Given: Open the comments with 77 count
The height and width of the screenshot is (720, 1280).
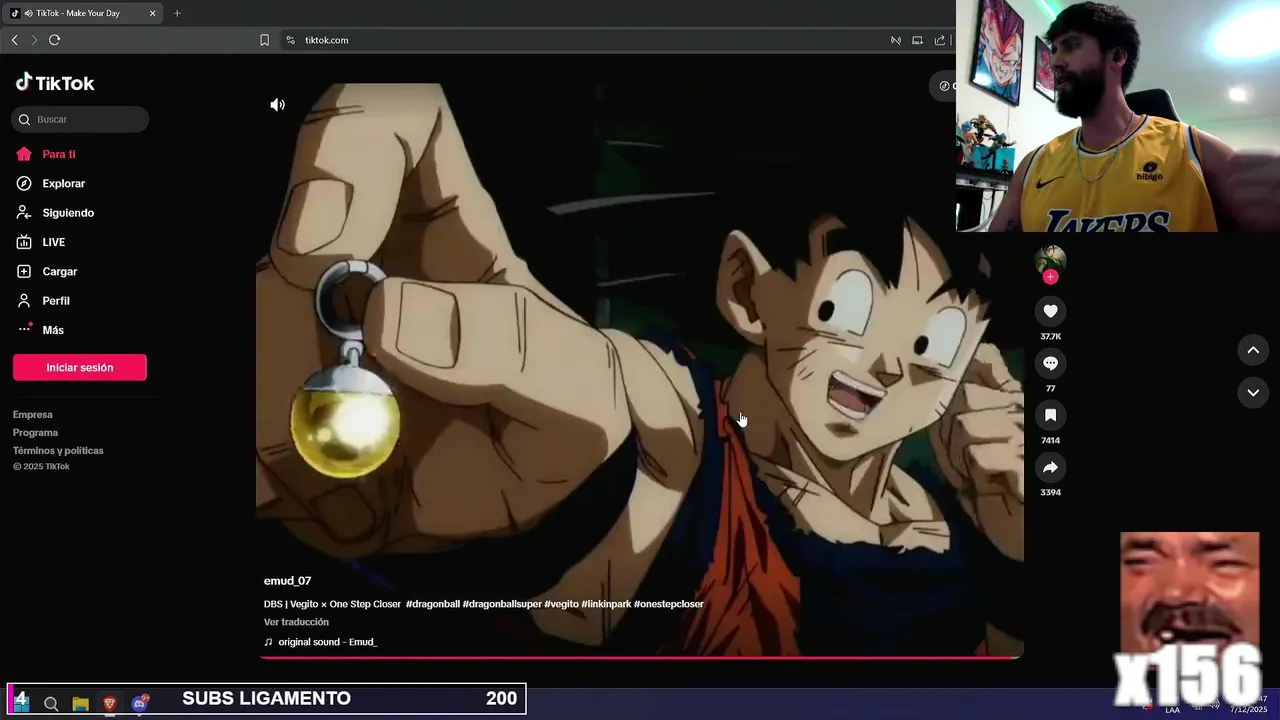Looking at the screenshot, I should (x=1050, y=363).
